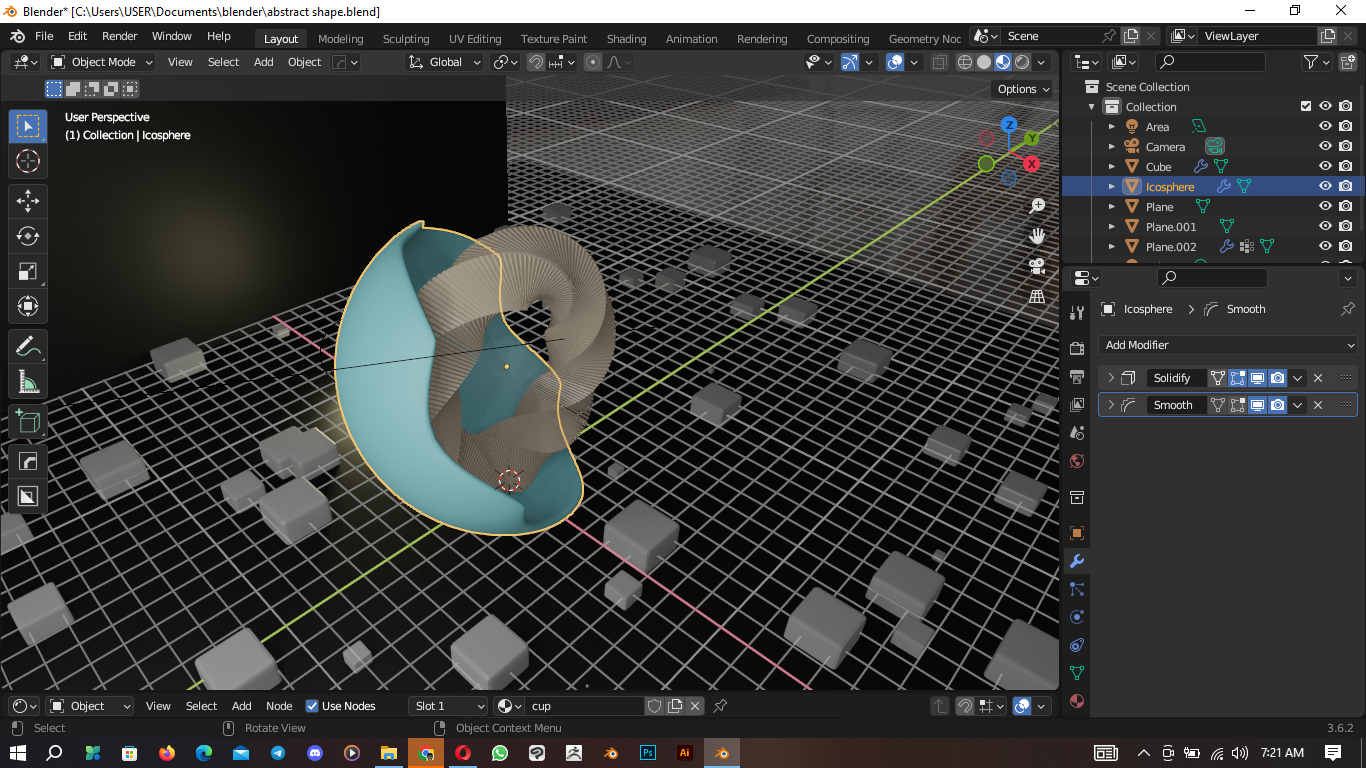Open the Render menu
Screen dimensions: 1366x768
(119, 36)
